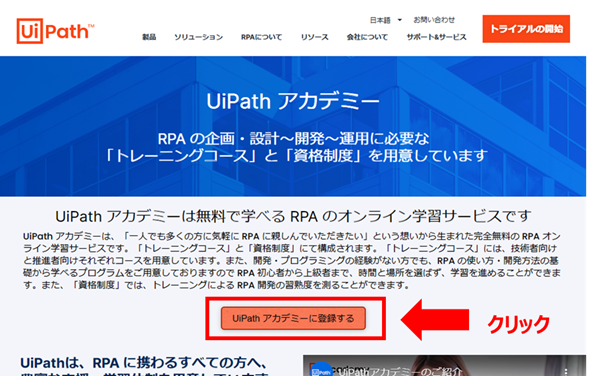Open the 会社について menu
Image resolution: width=590 pixels, height=376 pixels.
[367, 37]
